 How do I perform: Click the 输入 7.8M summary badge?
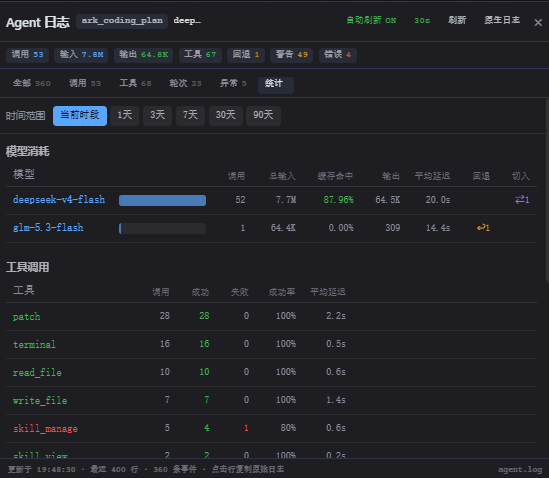pyautogui.click(x=81, y=55)
